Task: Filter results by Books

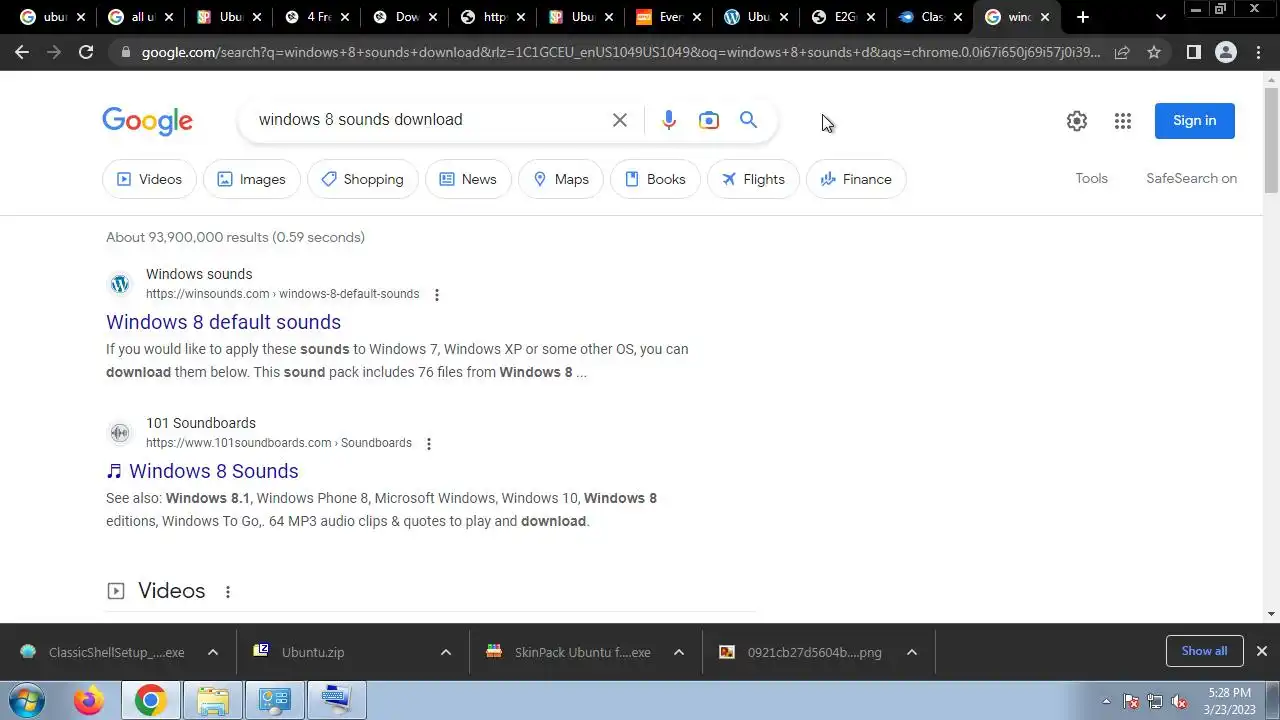Action: coord(655,179)
